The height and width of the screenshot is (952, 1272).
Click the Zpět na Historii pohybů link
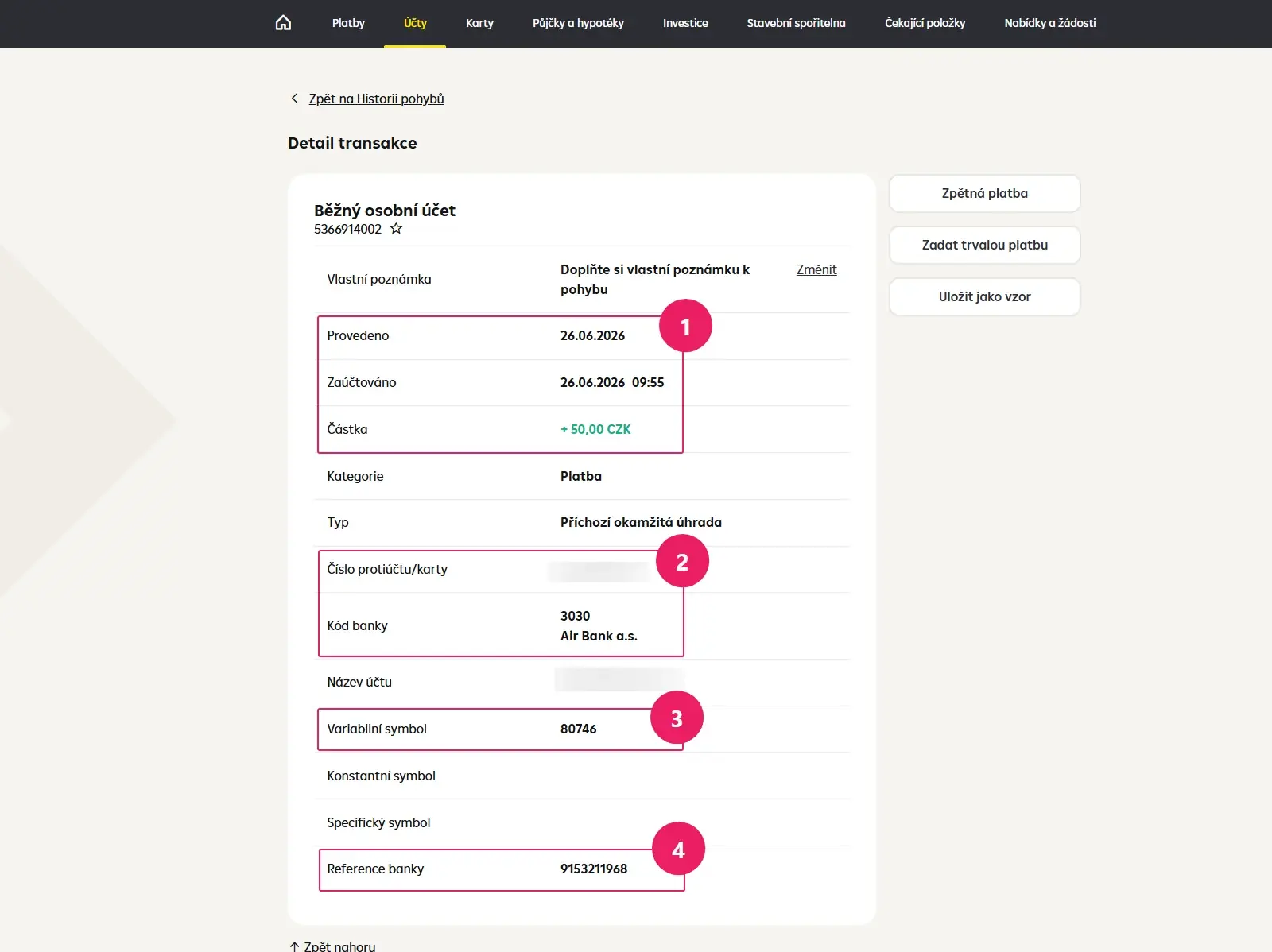pos(376,99)
